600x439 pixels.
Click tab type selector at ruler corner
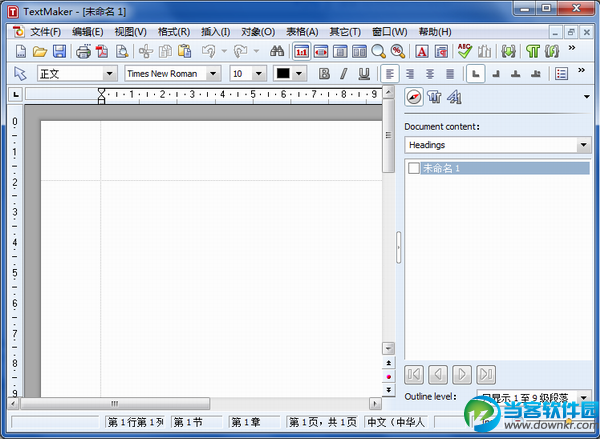tap(16, 94)
